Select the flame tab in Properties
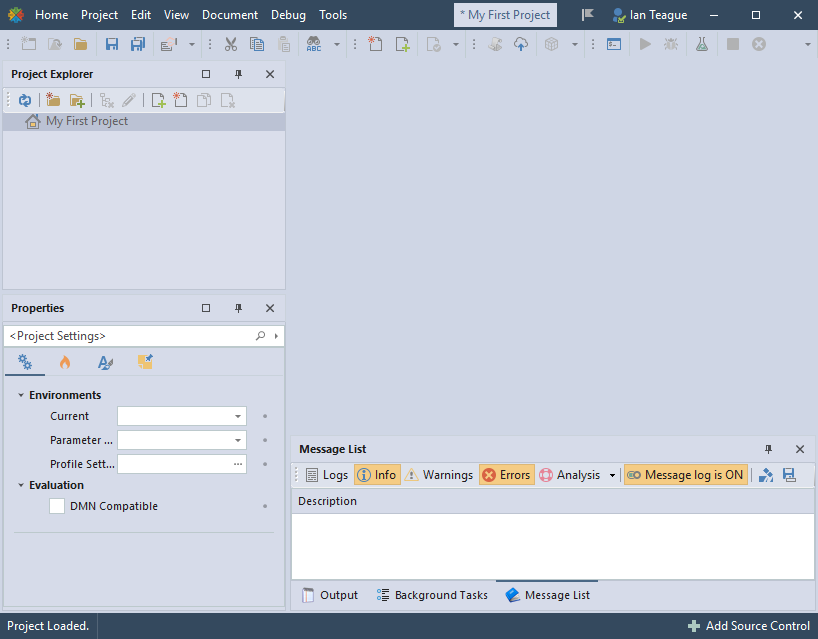The image size is (818, 639). pyautogui.click(x=65, y=361)
